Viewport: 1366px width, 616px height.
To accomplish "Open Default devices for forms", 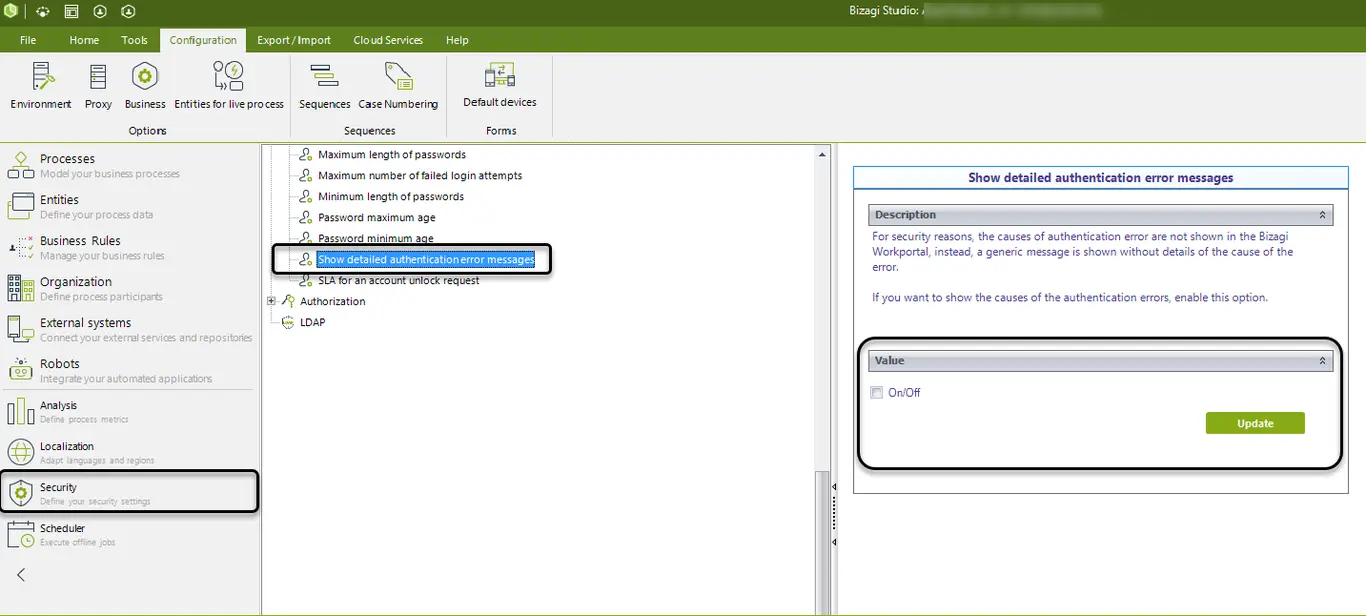I will click(500, 85).
